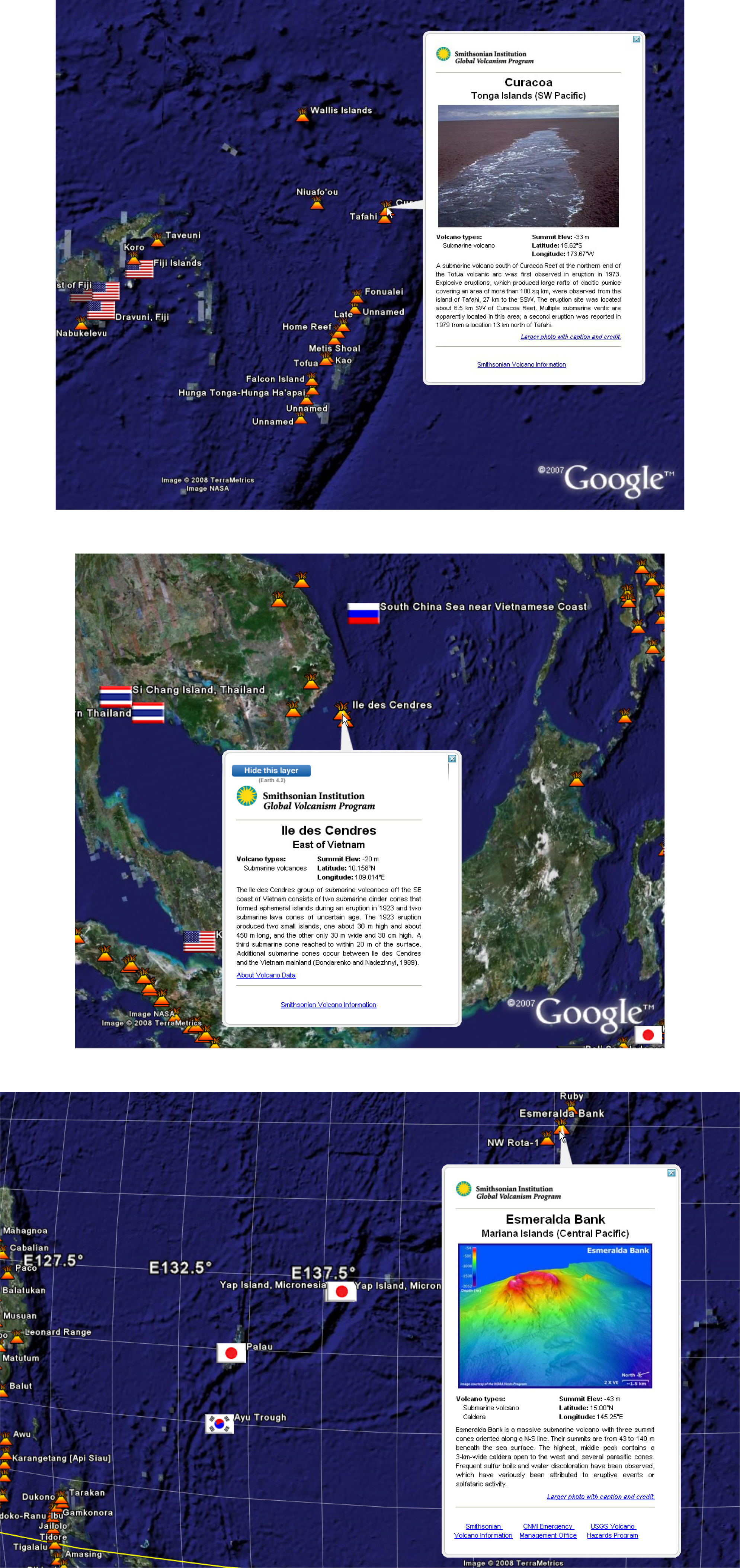Open the CNMI Emergency Management Office link
The image size is (740, 1568).
548,1530
